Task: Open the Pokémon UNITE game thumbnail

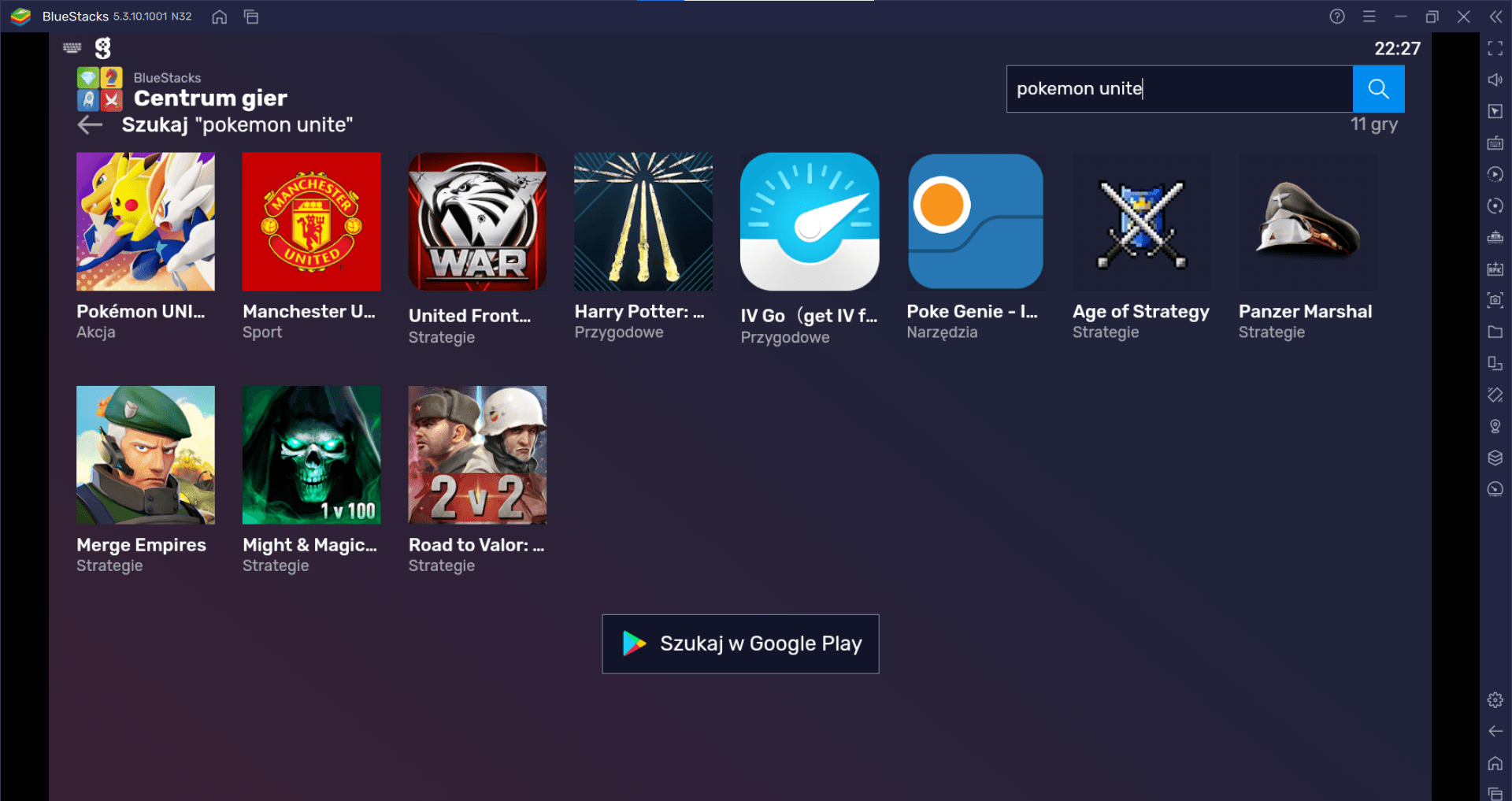Action: 146,221
